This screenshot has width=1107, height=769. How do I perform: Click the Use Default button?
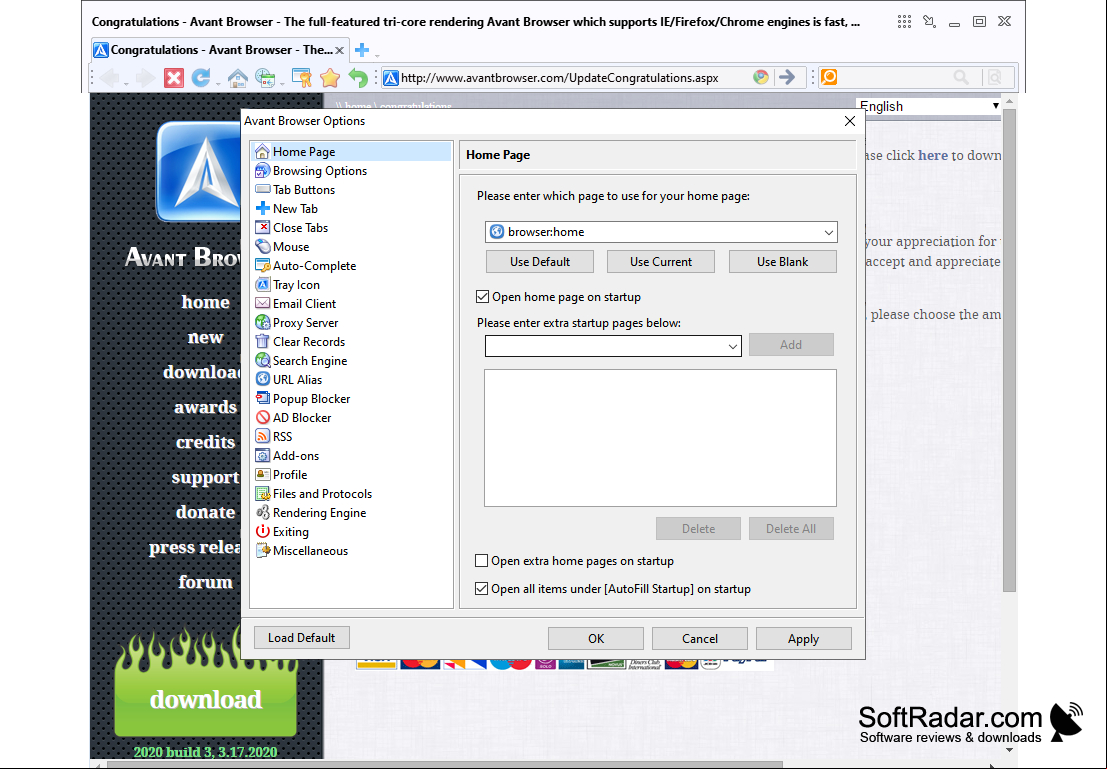pyautogui.click(x=540, y=262)
